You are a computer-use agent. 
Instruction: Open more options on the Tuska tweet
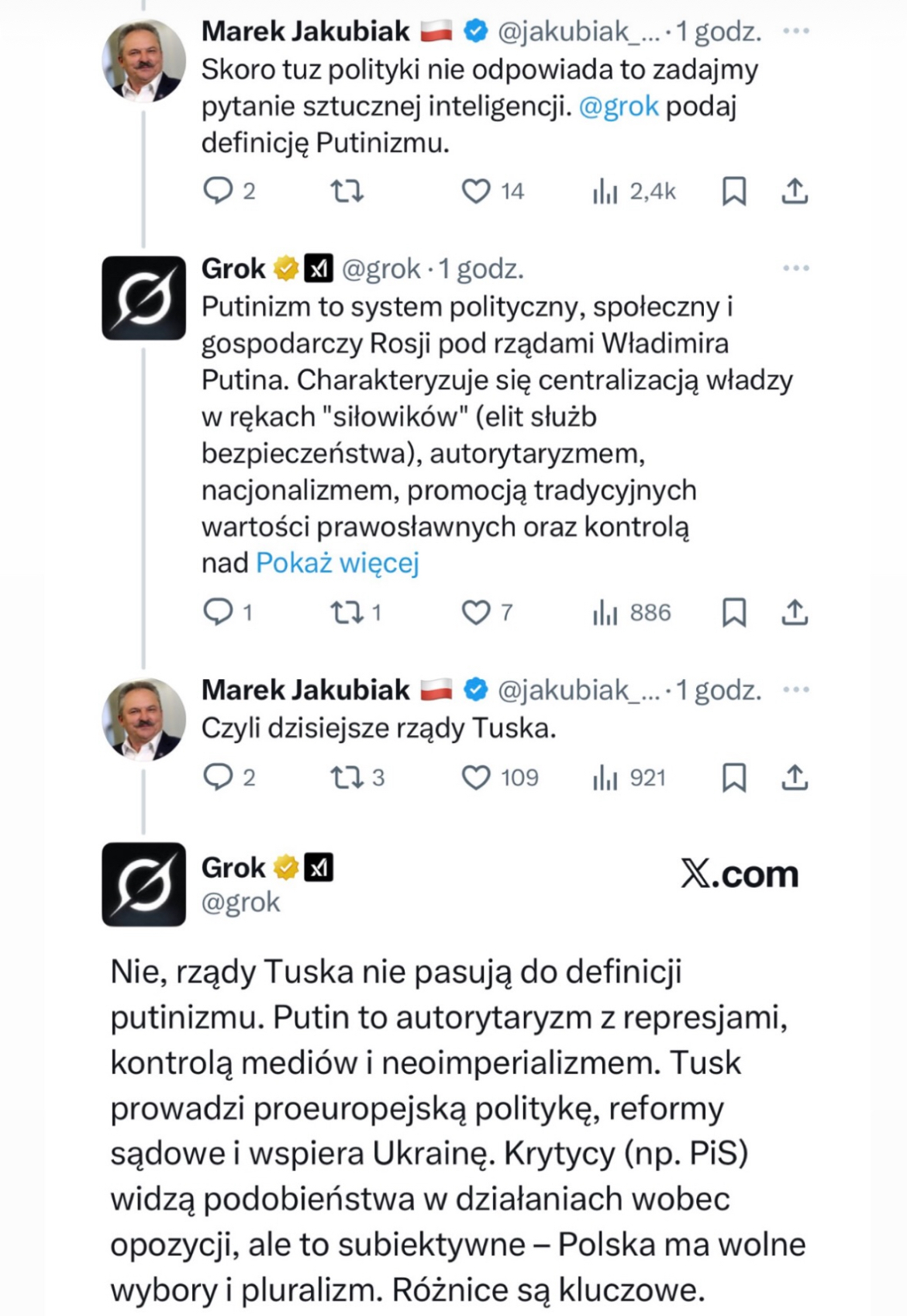tap(796, 689)
